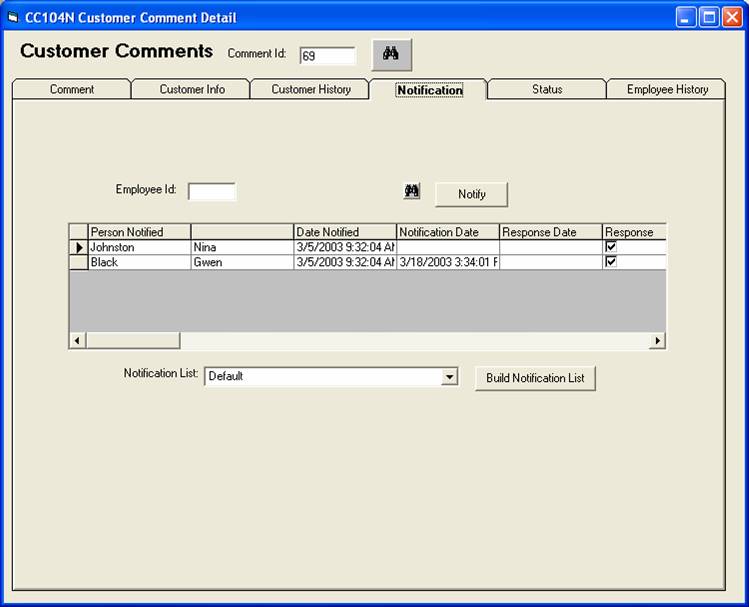Click the grid's left scroll arrow
The image size is (749, 607).
click(x=77, y=341)
